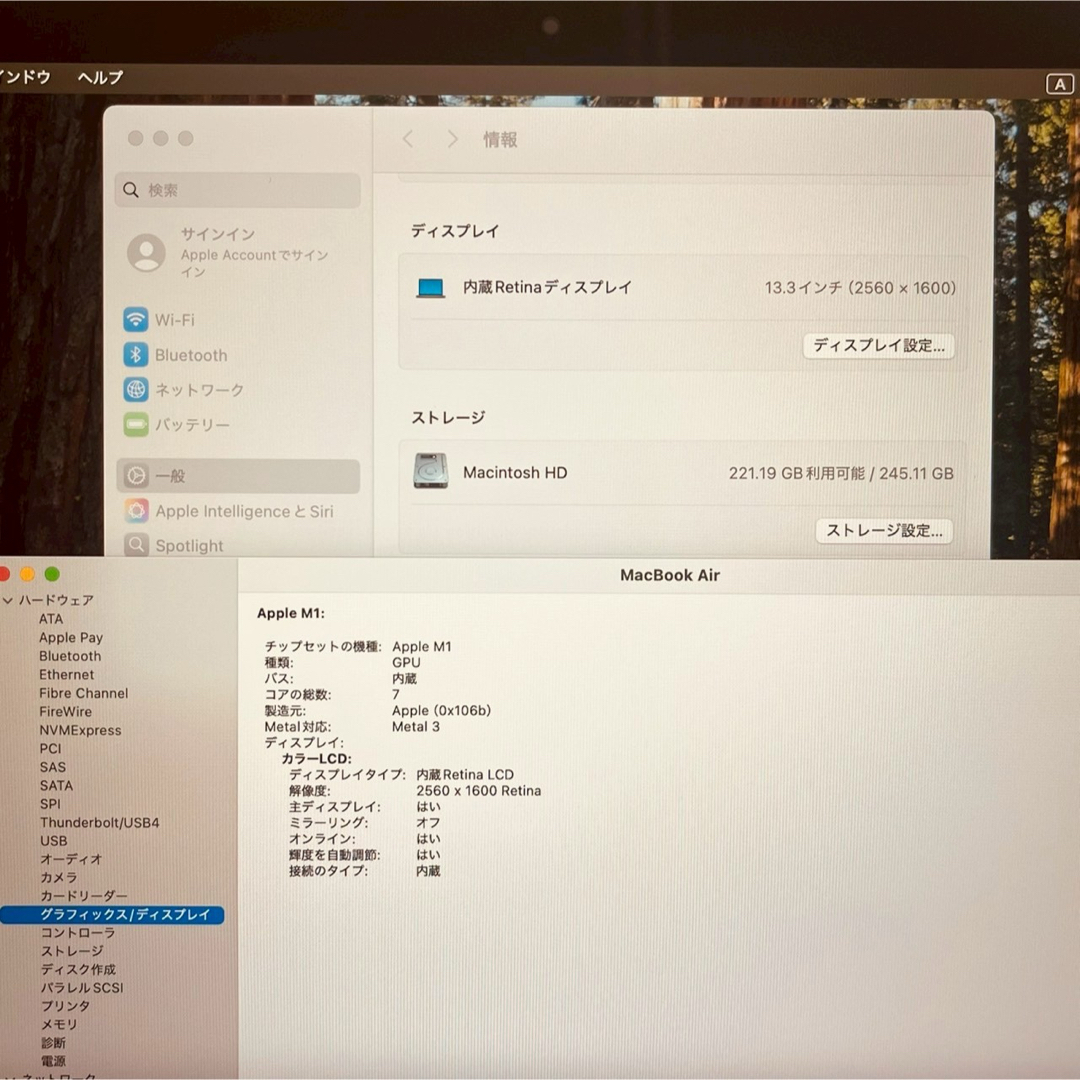
Task: Select オーディオ in the hardware list
Action: point(72,860)
